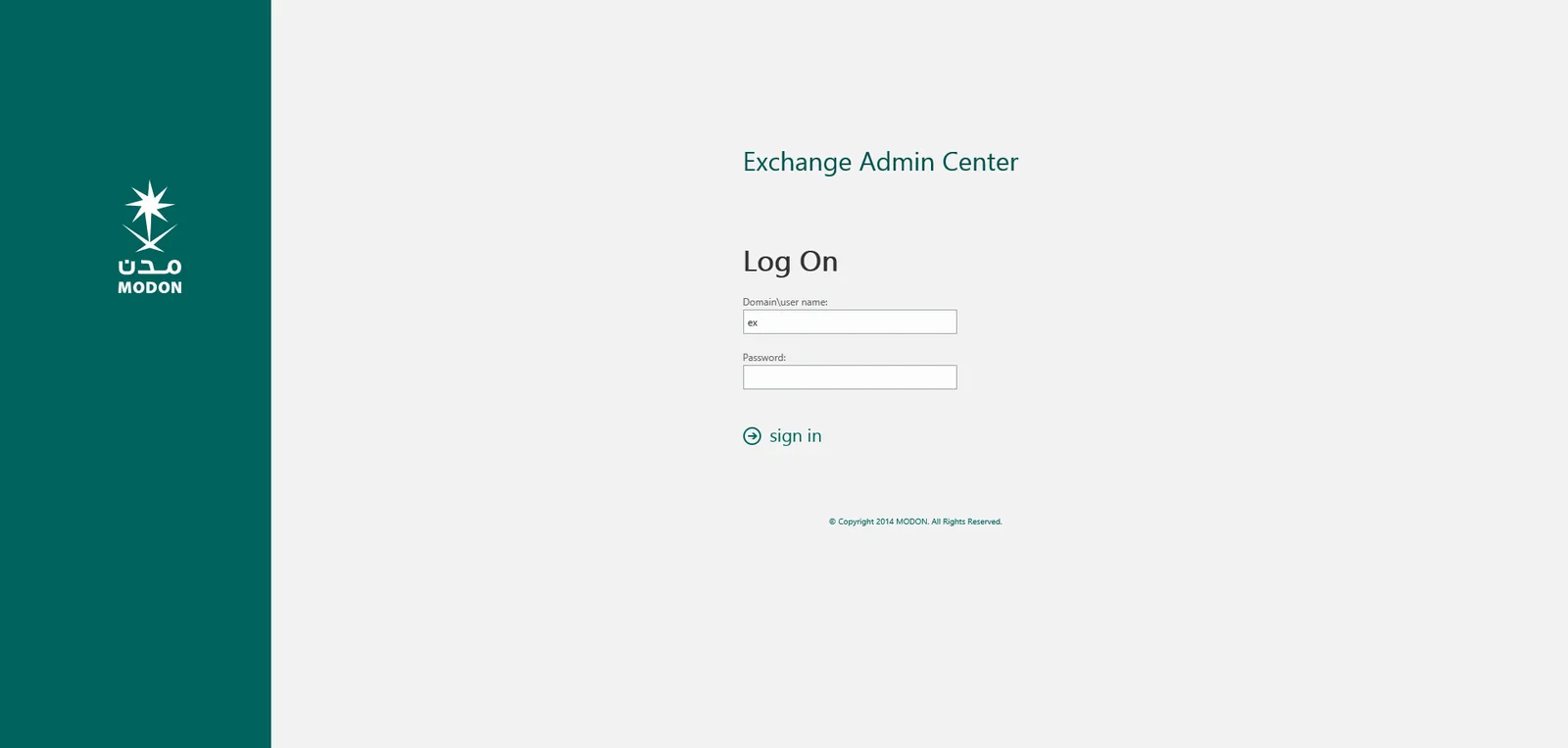Select the "Exchange Admin Center" heading
Viewport: 1568px width, 748px height.
880,162
